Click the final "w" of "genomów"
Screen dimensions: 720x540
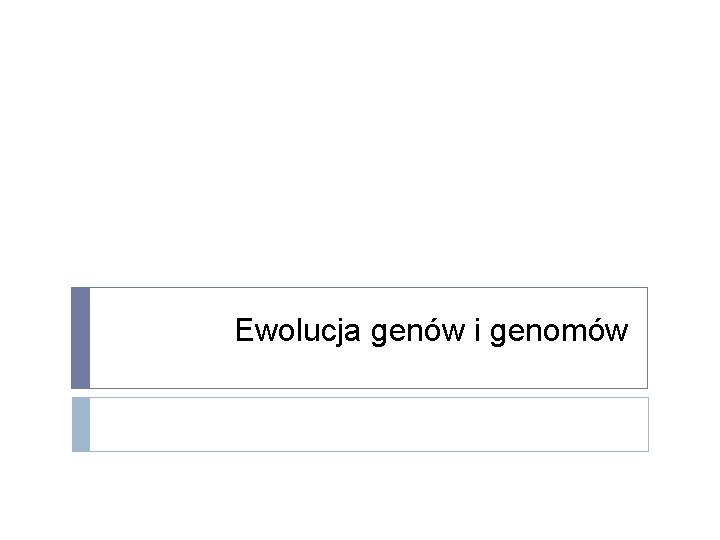pyautogui.click(x=618, y=332)
